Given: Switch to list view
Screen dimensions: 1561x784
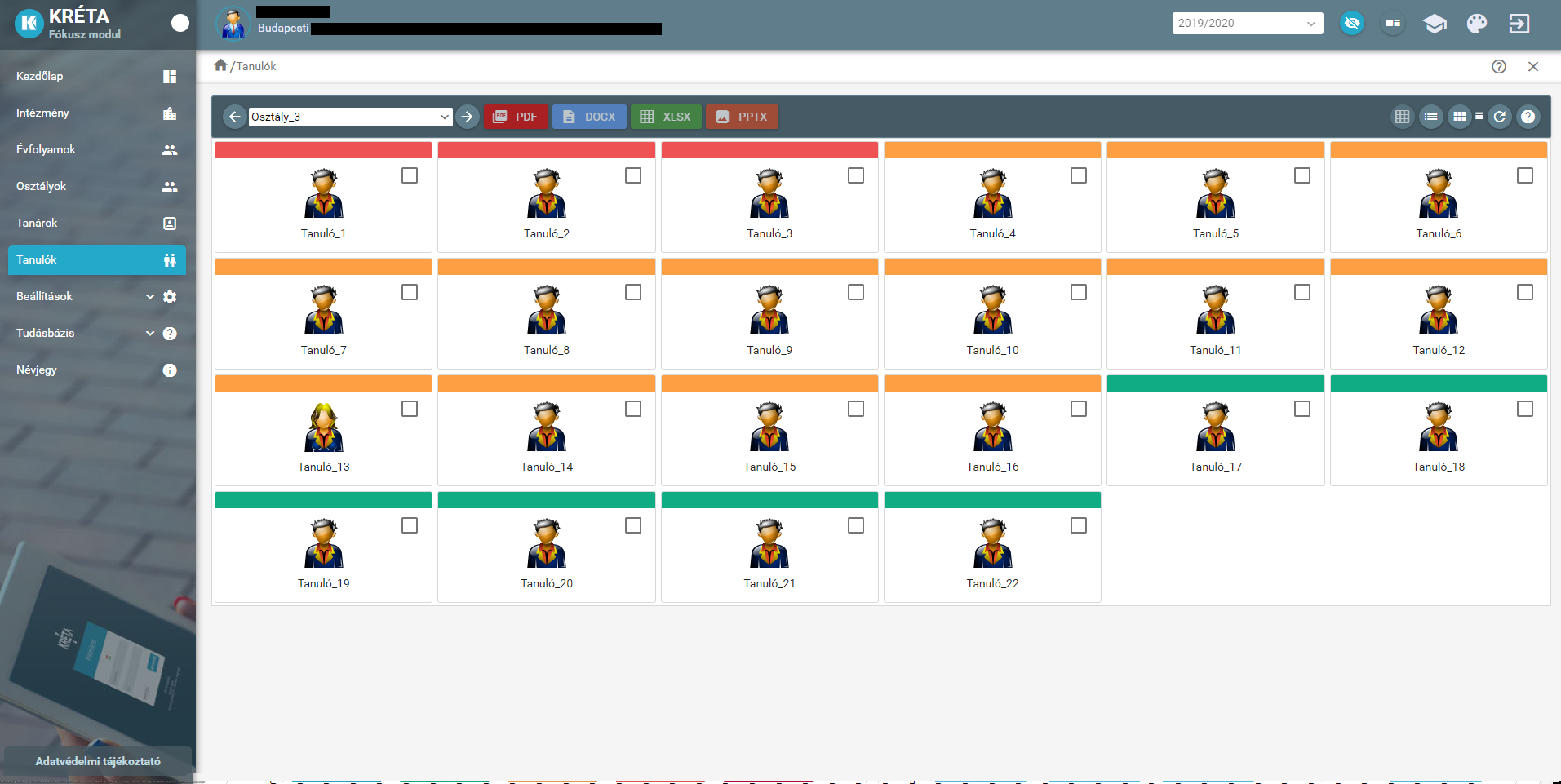Looking at the screenshot, I should [x=1430, y=117].
